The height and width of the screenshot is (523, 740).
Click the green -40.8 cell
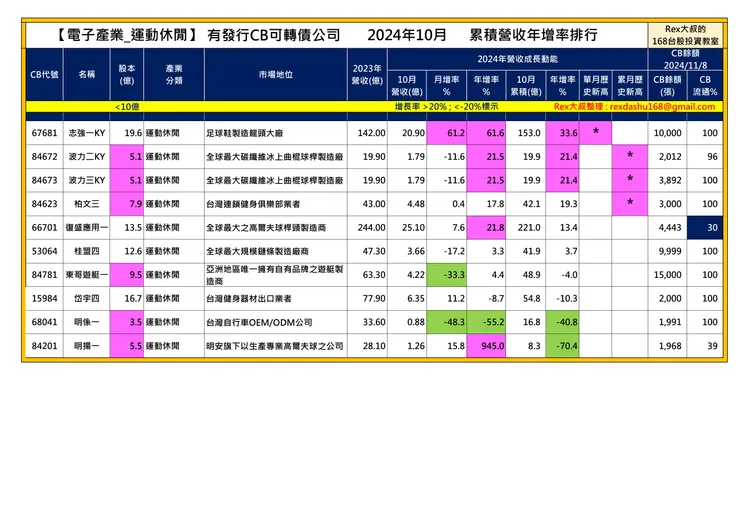[x=563, y=322]
